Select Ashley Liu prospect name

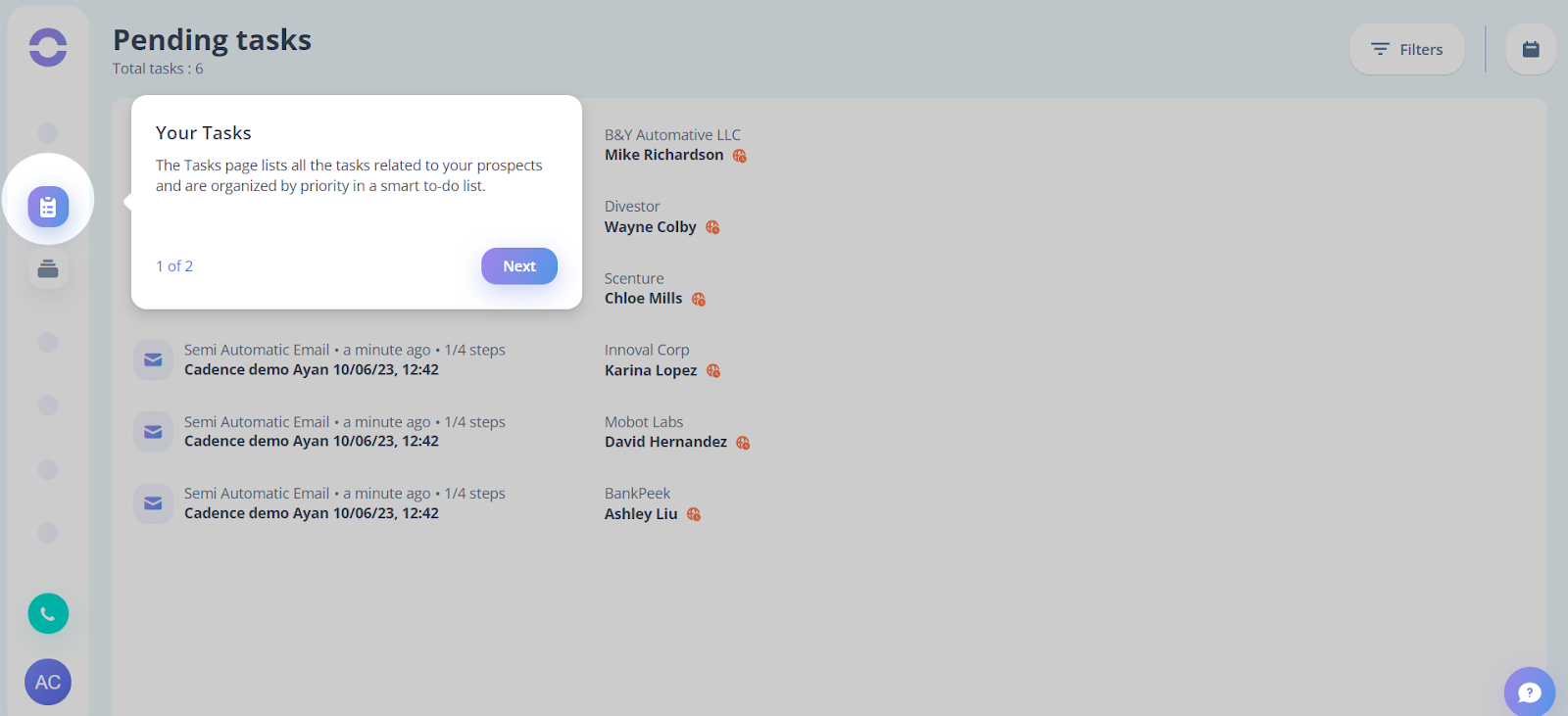(641, 514)
